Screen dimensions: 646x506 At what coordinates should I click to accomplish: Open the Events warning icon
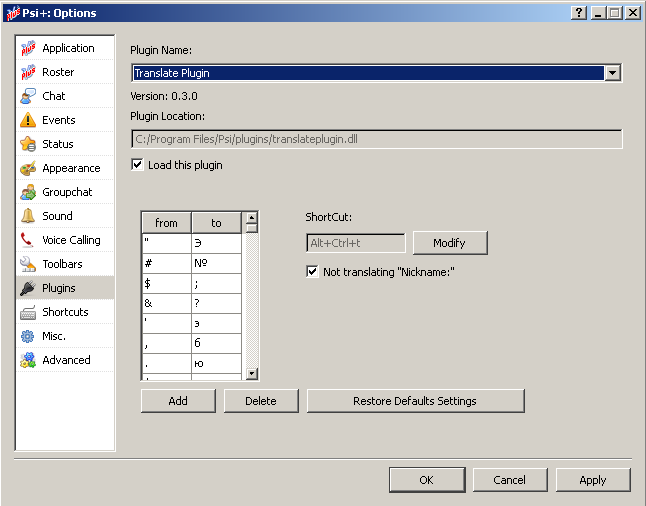(x=28, y=120)
